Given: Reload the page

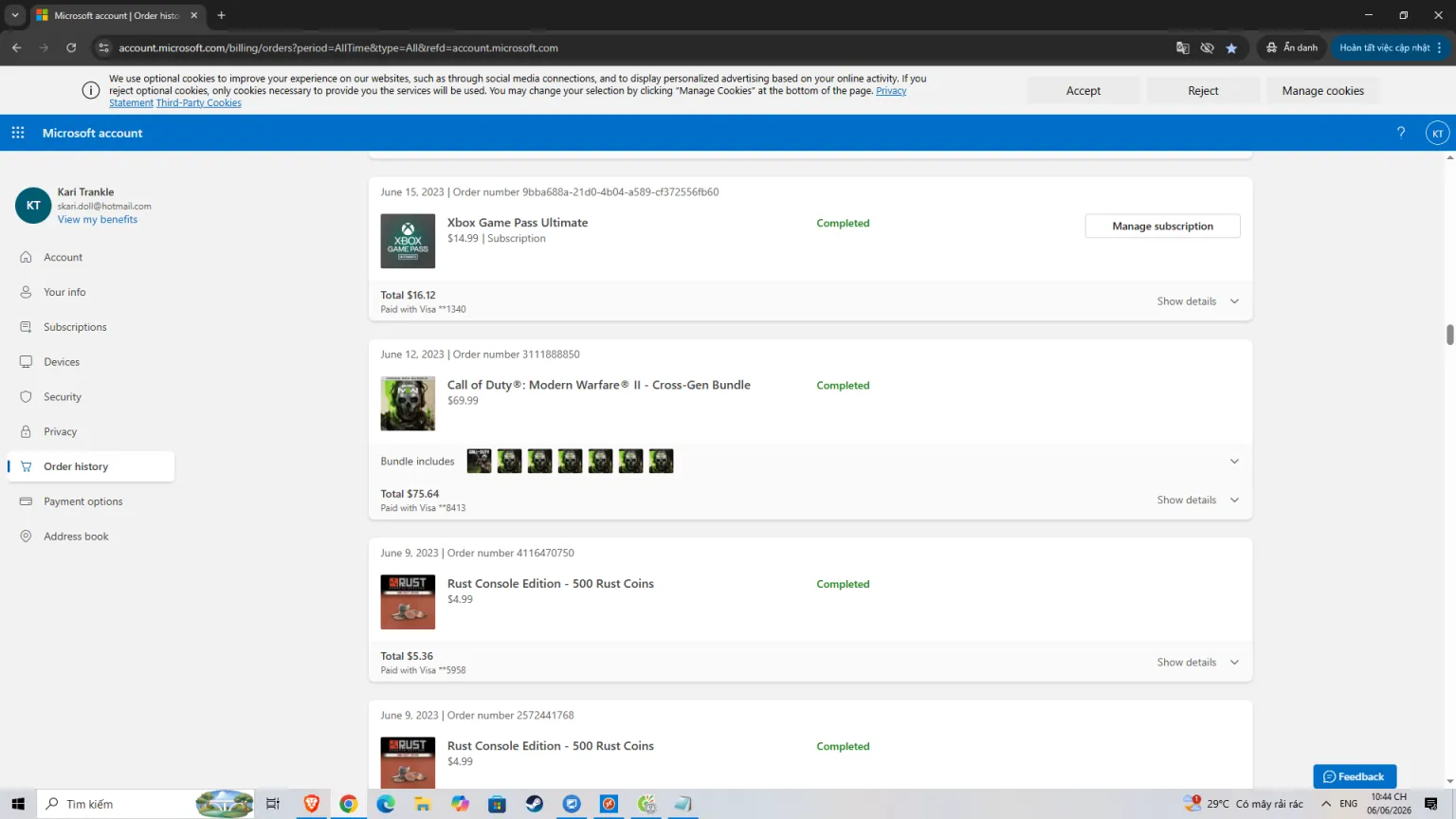Looking at the screenshot, I should click(x=71, y=47).
